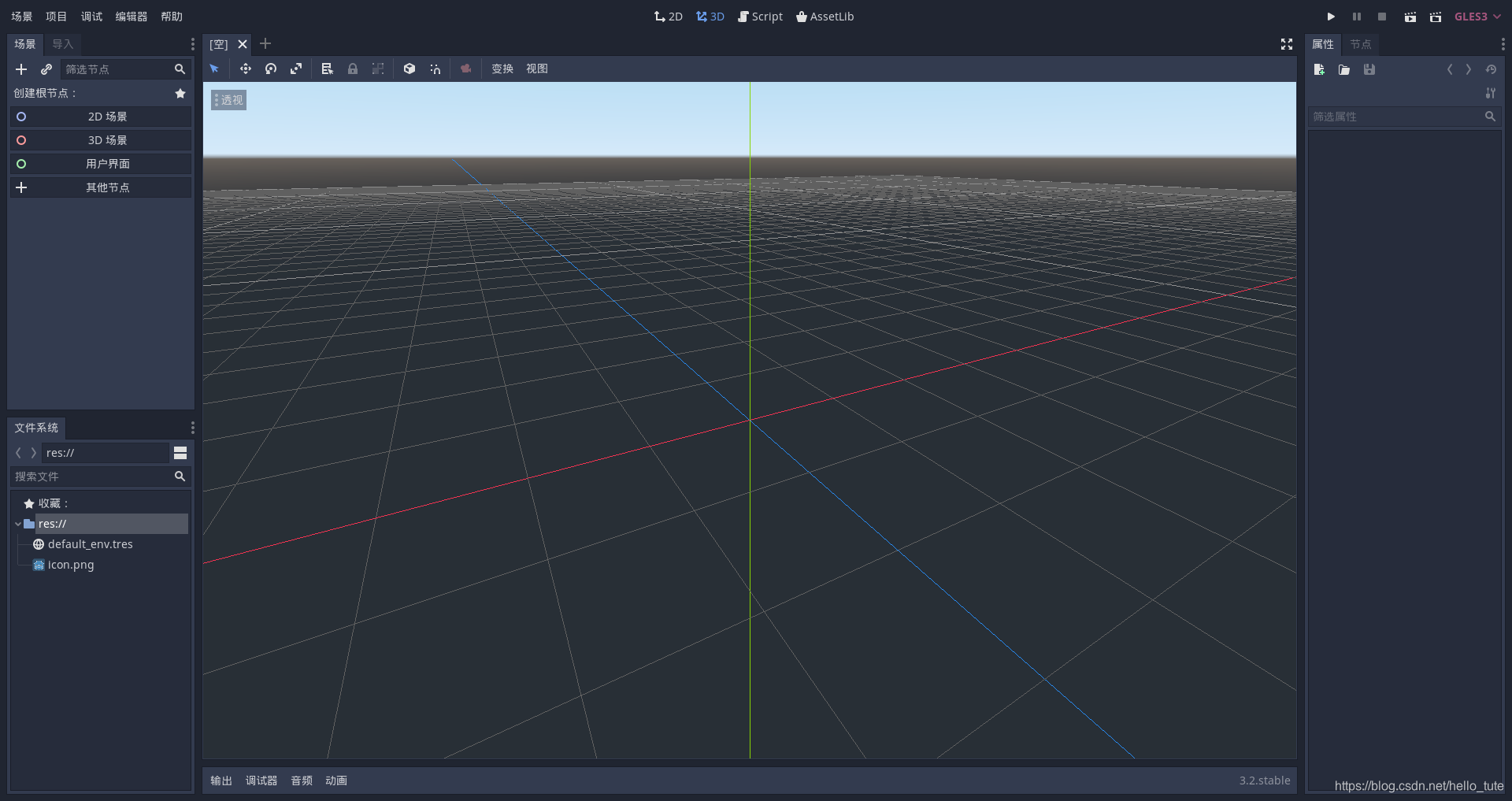Toggle filesystem split view mode
1512x801 pixels.
point(180,453)
